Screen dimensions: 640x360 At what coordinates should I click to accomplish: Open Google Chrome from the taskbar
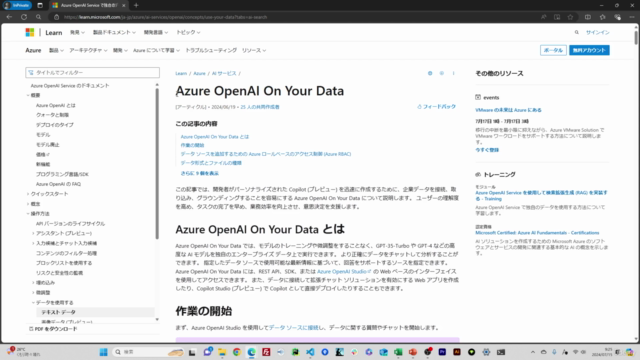237,352
